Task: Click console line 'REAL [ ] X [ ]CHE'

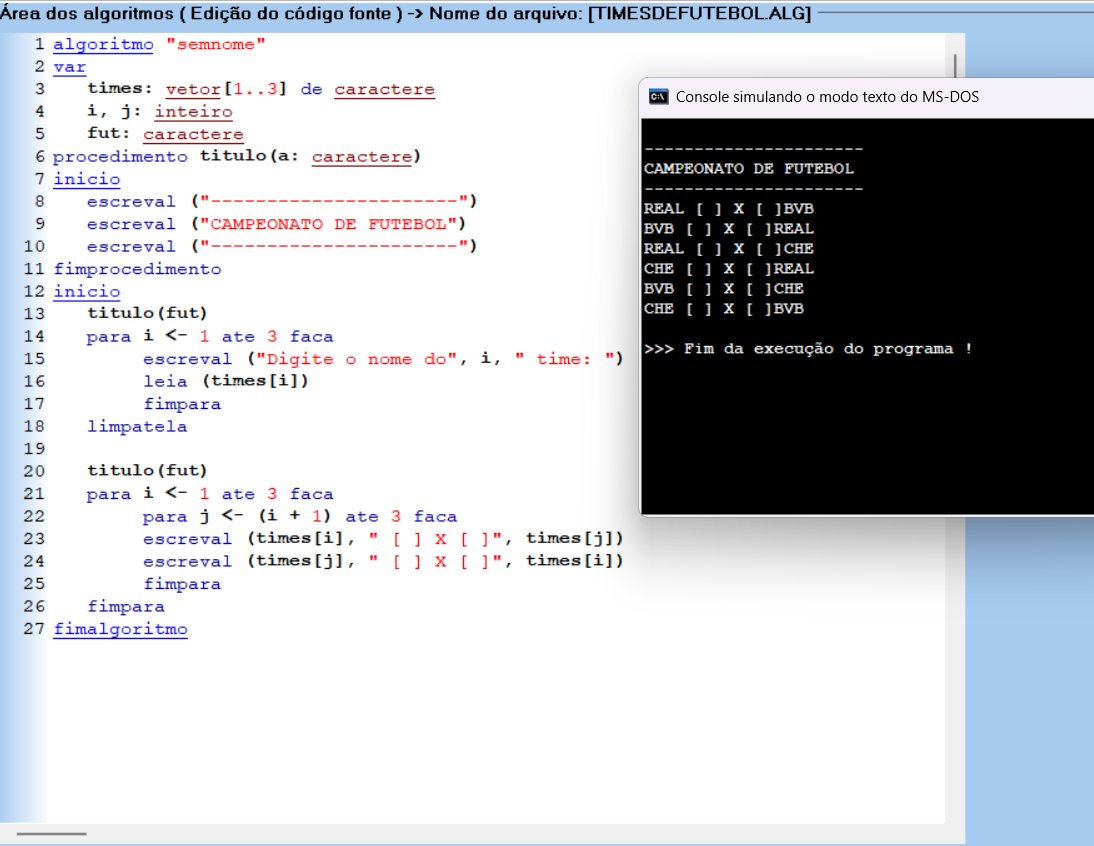Action: point(728,249)
